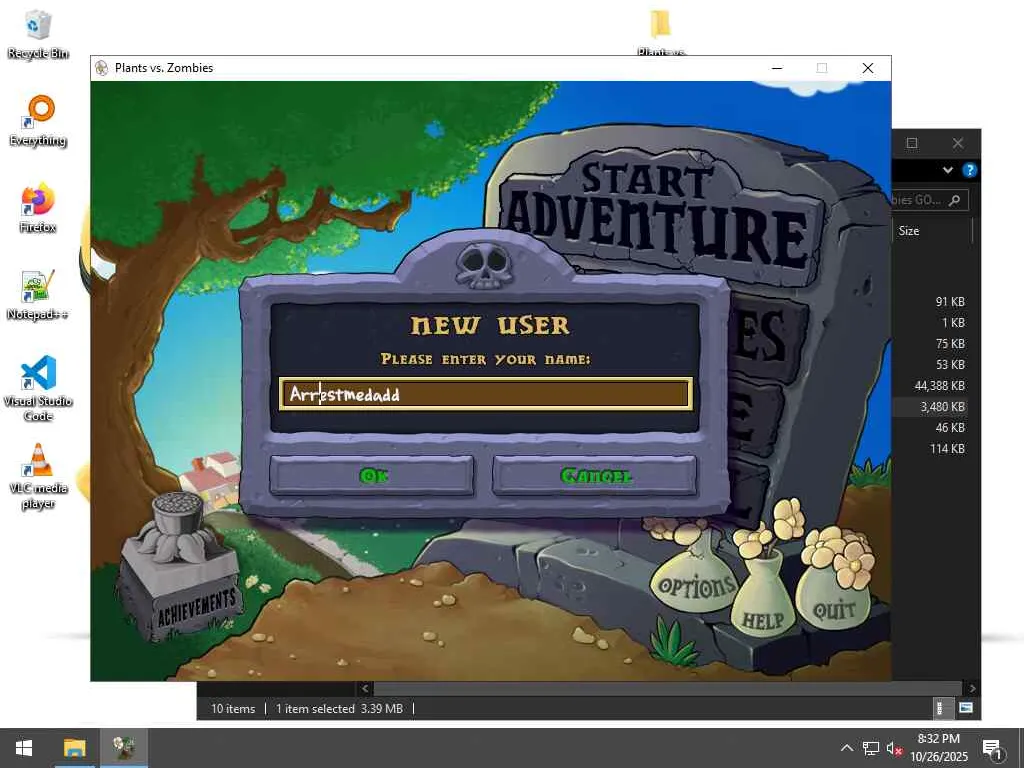Screen dimensions: 1024x768
Task: Switch Explorer to large icons view
Action: 965,708
